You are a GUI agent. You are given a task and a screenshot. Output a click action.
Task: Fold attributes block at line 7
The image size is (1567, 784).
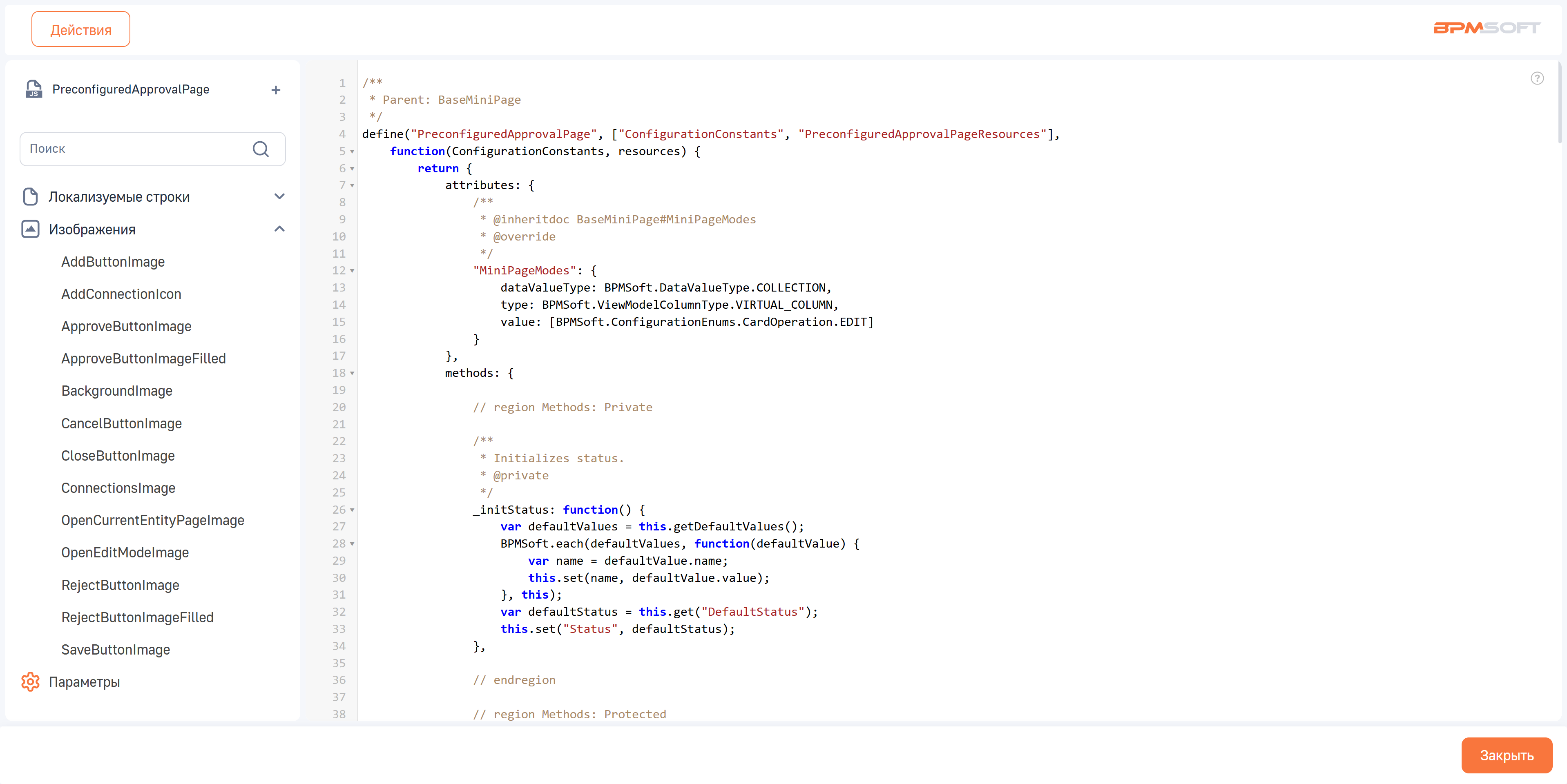pyautogui.click(x=352, y=185)
